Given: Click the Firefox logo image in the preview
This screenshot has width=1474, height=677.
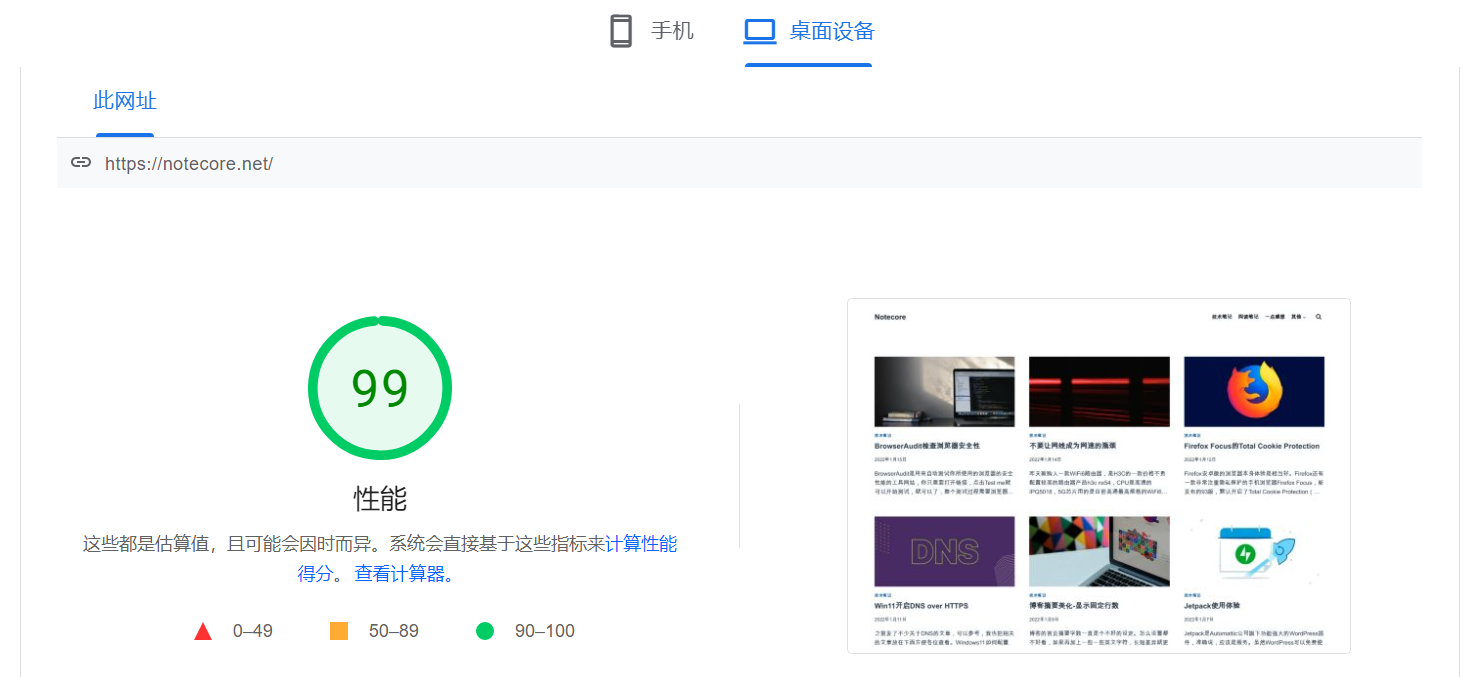Looking at the screenshot, I should coord(1254,392).
